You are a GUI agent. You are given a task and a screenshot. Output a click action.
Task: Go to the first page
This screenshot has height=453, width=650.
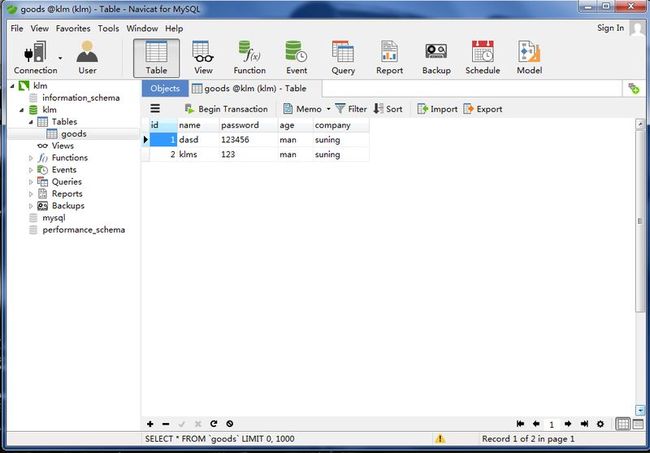(520, 424)
